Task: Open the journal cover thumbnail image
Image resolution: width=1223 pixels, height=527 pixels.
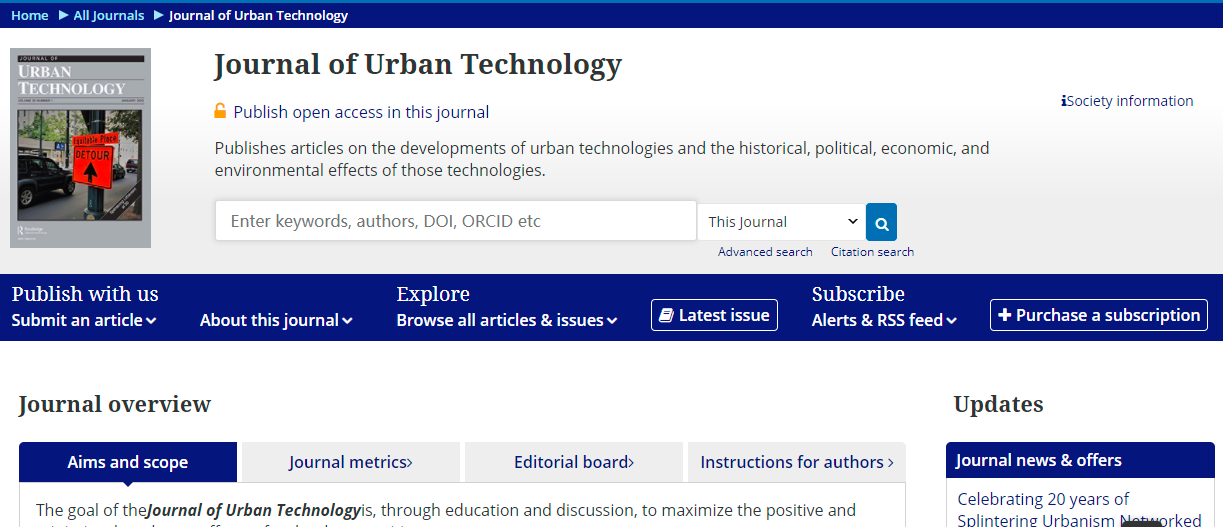Action: [80, 148]
